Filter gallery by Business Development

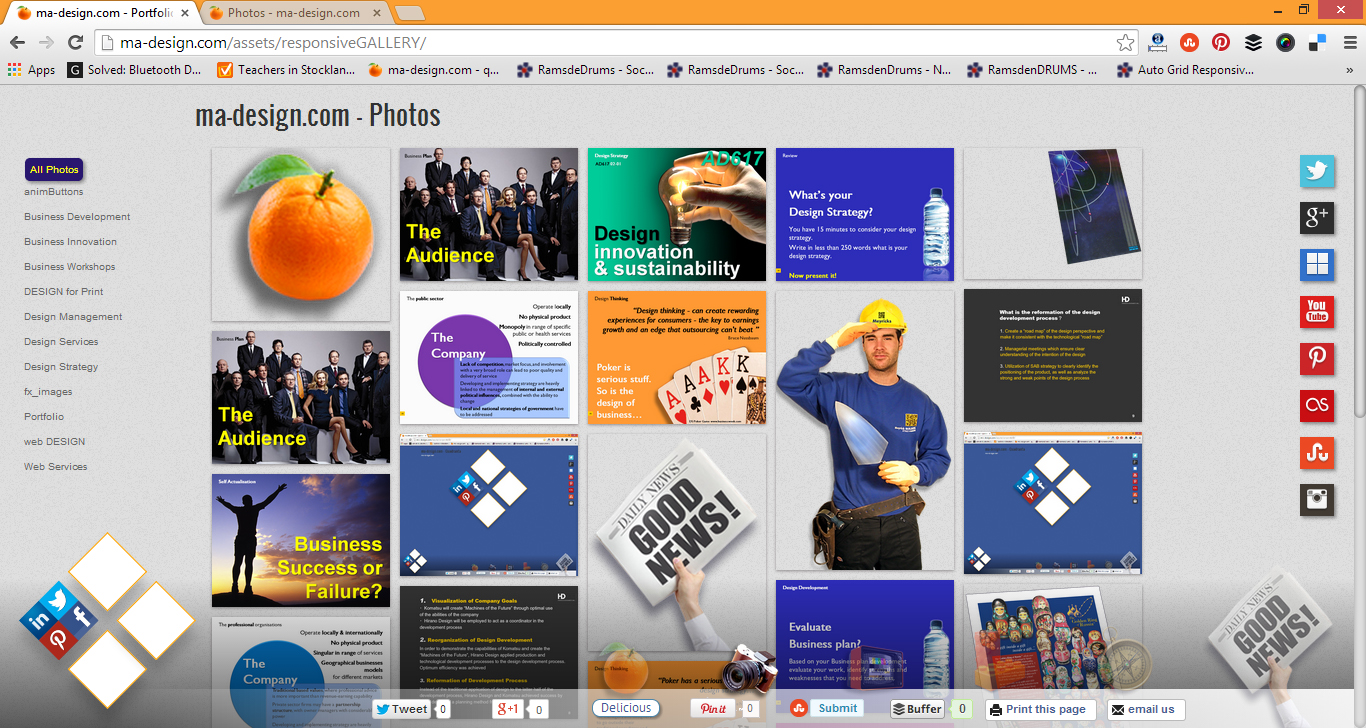tap(77, 217)
